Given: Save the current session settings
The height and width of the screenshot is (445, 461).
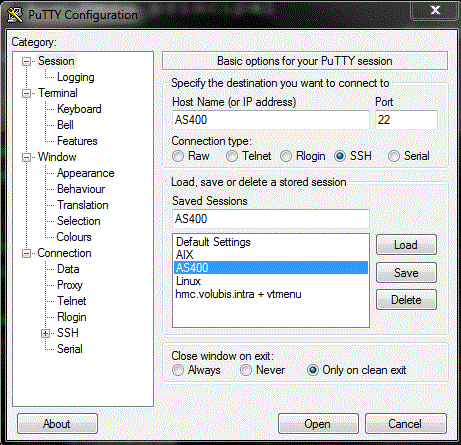Looking at the screenshot, I should coord(406,272).
